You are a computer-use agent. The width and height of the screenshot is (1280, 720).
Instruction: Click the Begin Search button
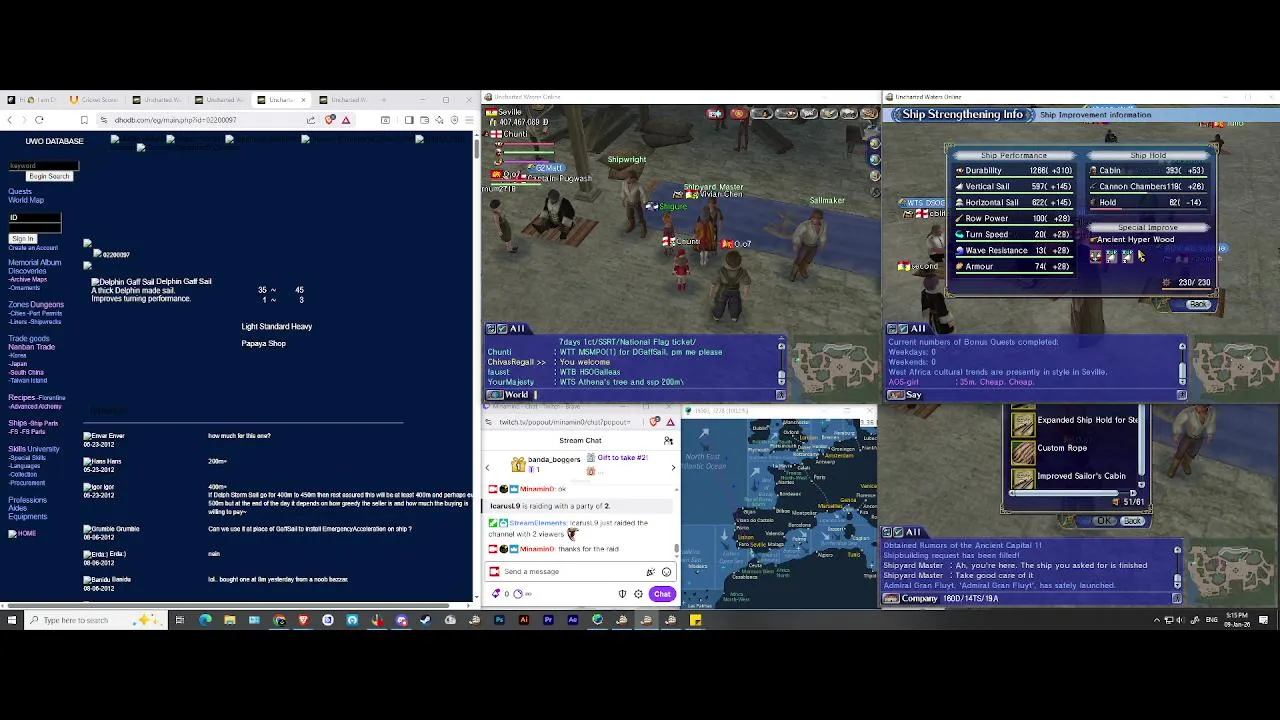click(49, 176)
